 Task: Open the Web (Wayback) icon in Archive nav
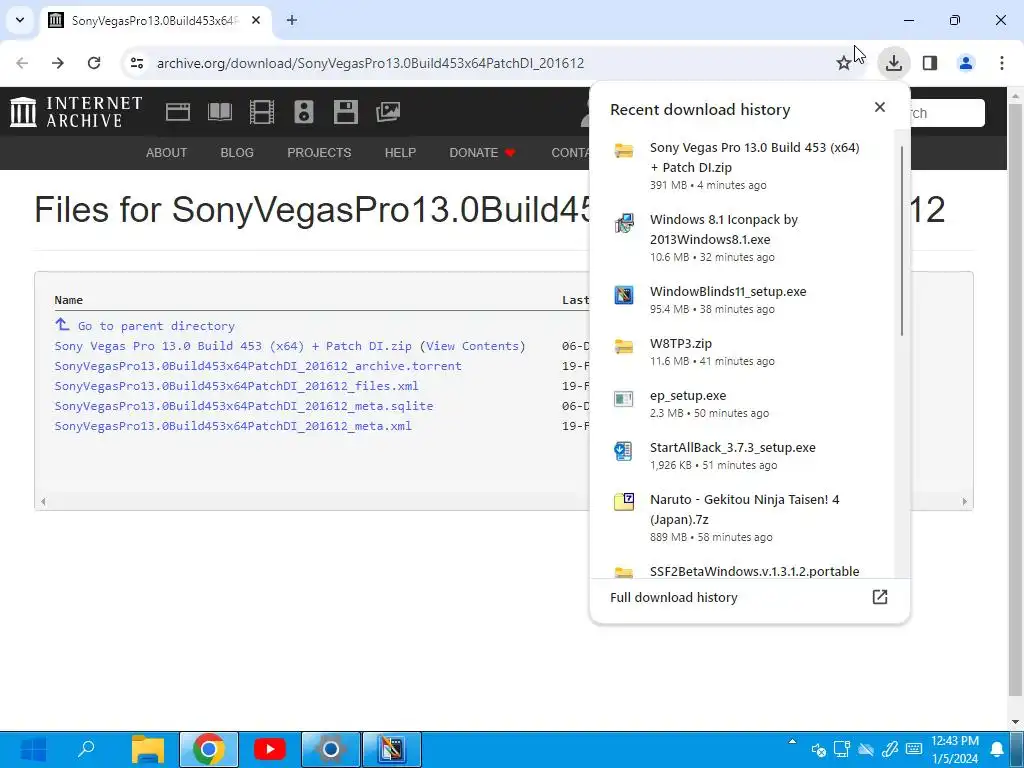[178, 112]
